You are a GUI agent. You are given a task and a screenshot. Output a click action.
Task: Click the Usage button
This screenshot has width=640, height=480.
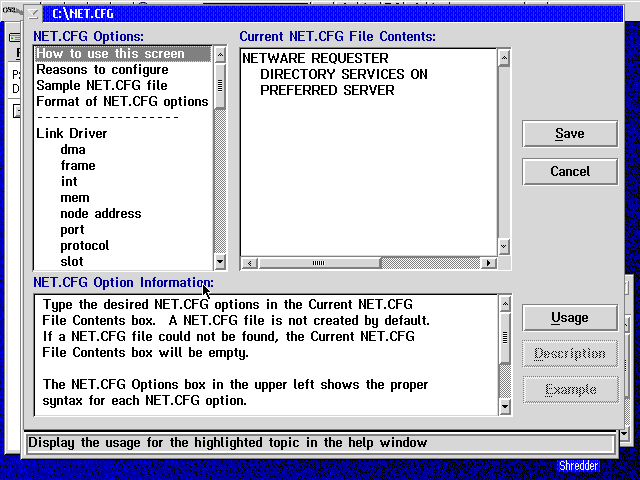click(570, 318)
